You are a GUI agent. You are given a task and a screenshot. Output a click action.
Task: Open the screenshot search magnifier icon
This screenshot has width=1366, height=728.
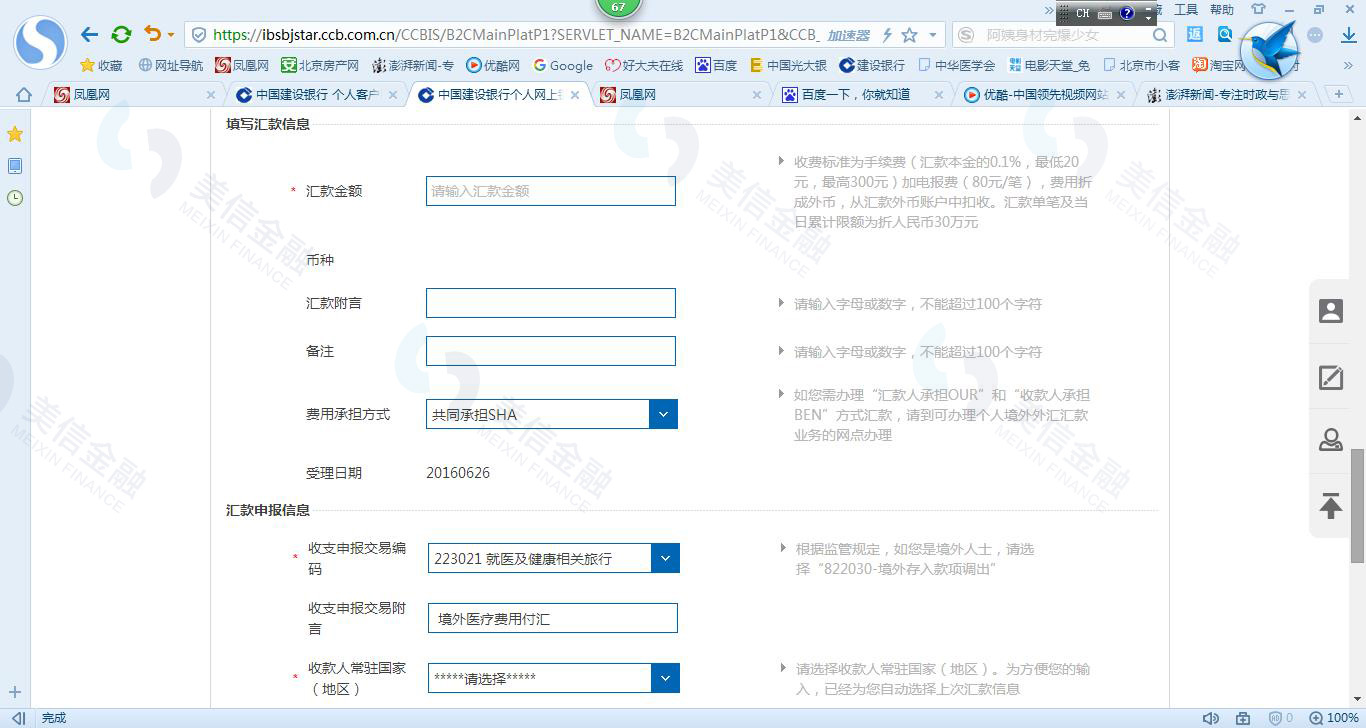pos(1224,33)
